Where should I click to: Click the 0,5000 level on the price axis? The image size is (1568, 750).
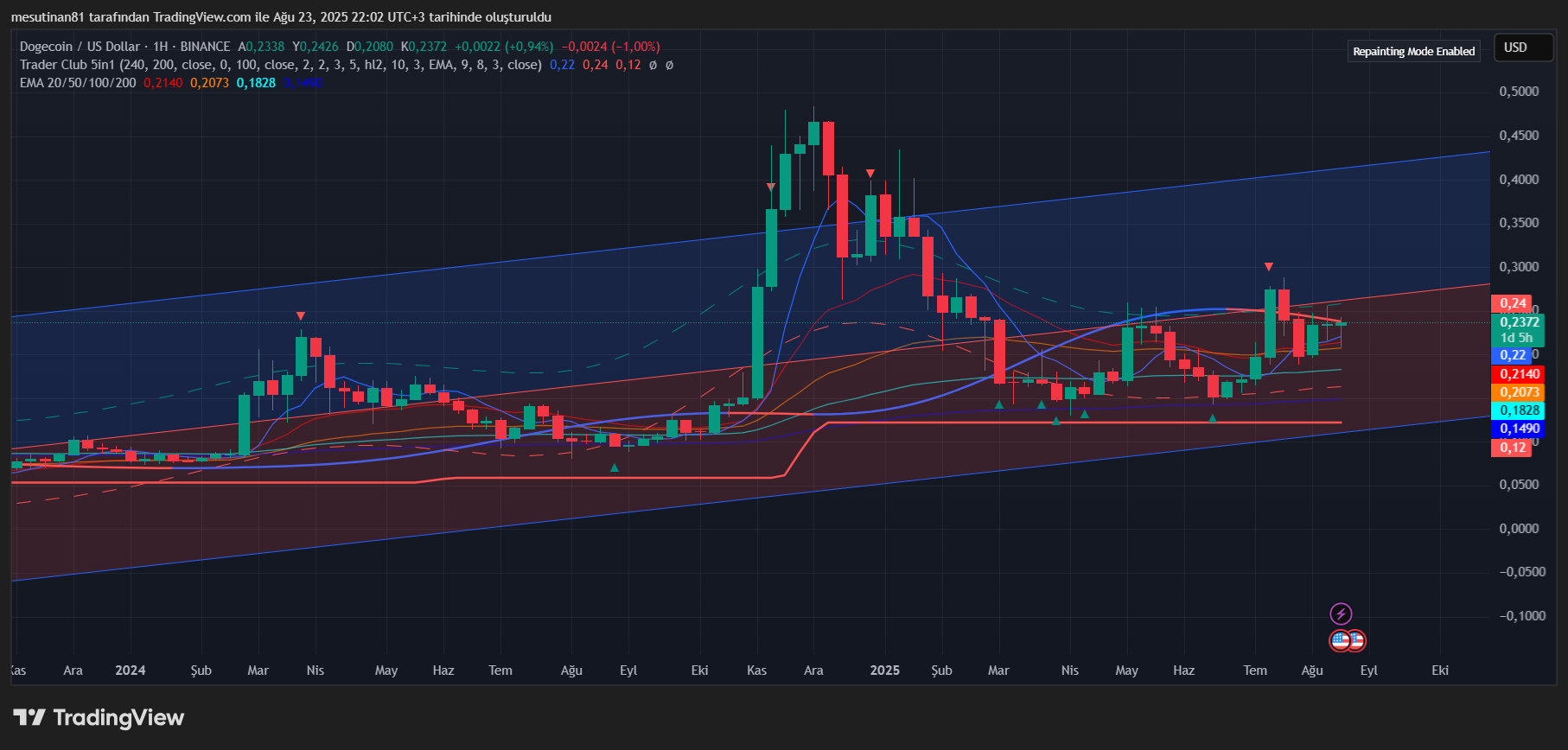point(1519,92)
